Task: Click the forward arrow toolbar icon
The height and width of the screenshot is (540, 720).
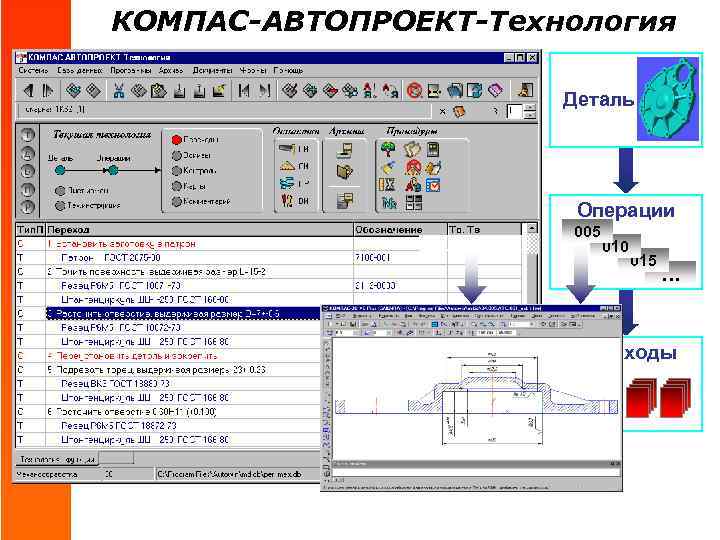Action: click(x=48, y=90)
